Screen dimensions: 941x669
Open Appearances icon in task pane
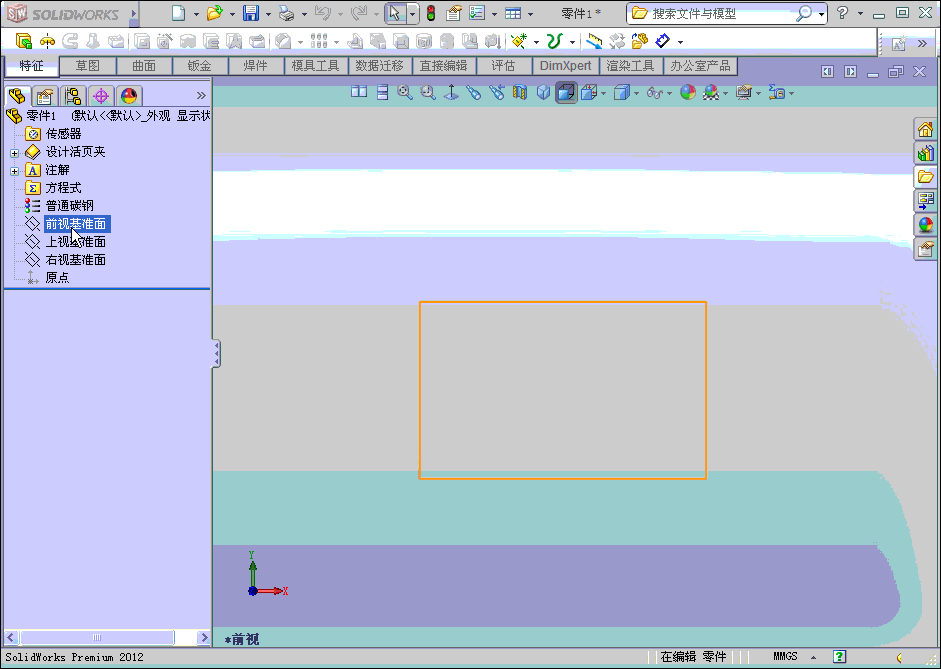point(925,225)
